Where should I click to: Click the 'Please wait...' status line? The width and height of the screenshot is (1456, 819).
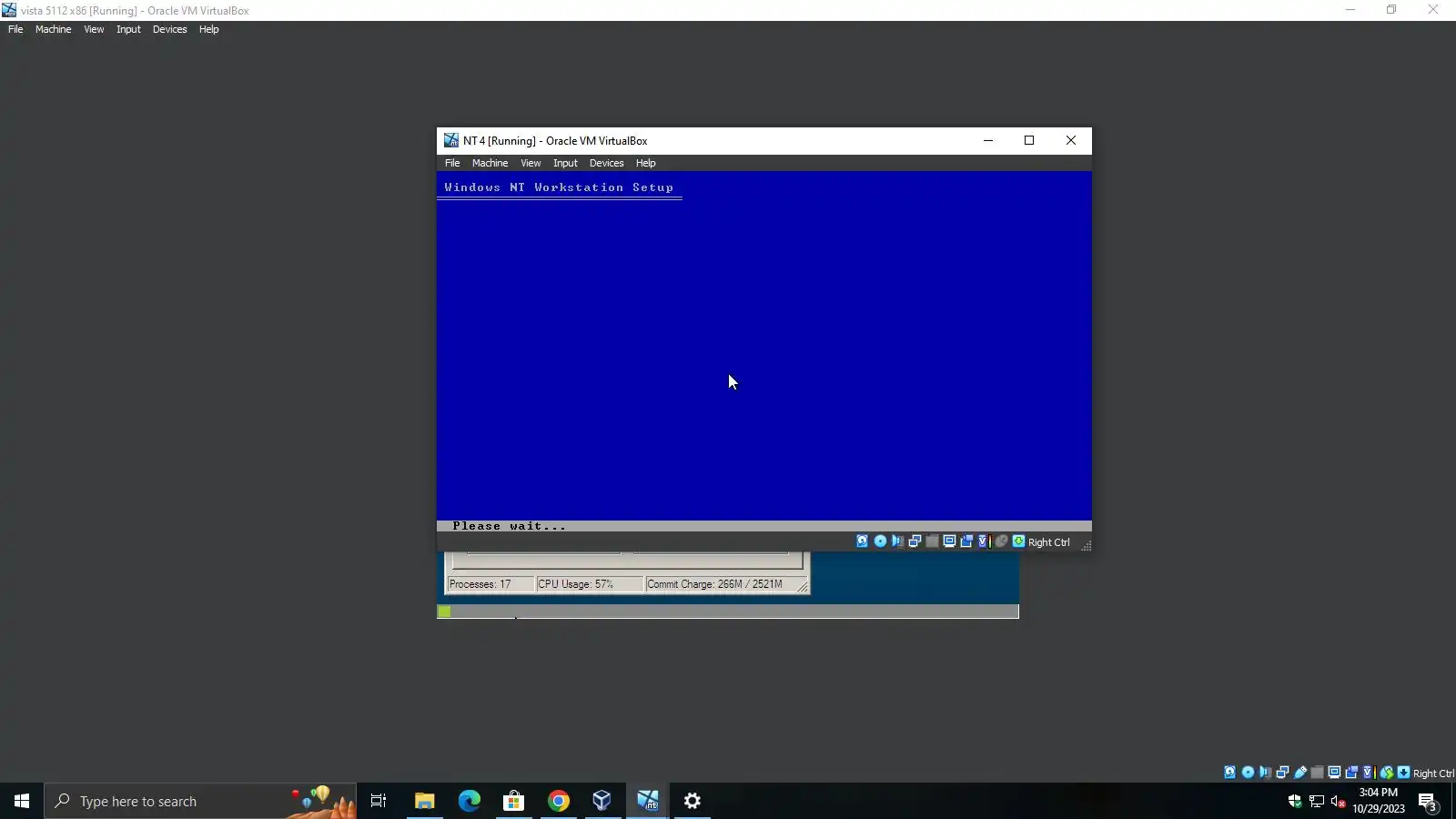pos(509,526)
